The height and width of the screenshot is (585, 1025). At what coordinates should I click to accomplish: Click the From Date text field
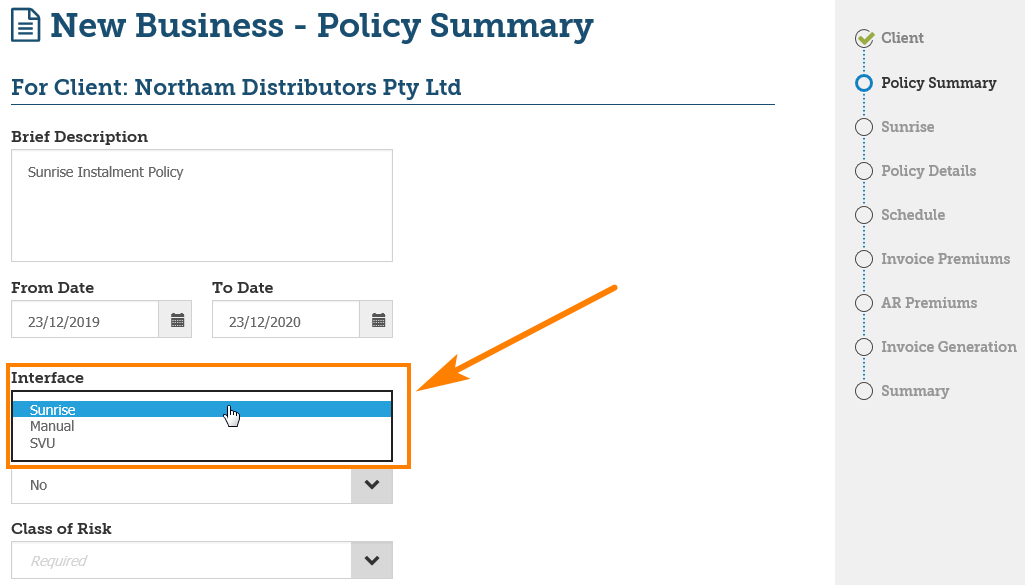click(85, 321)
